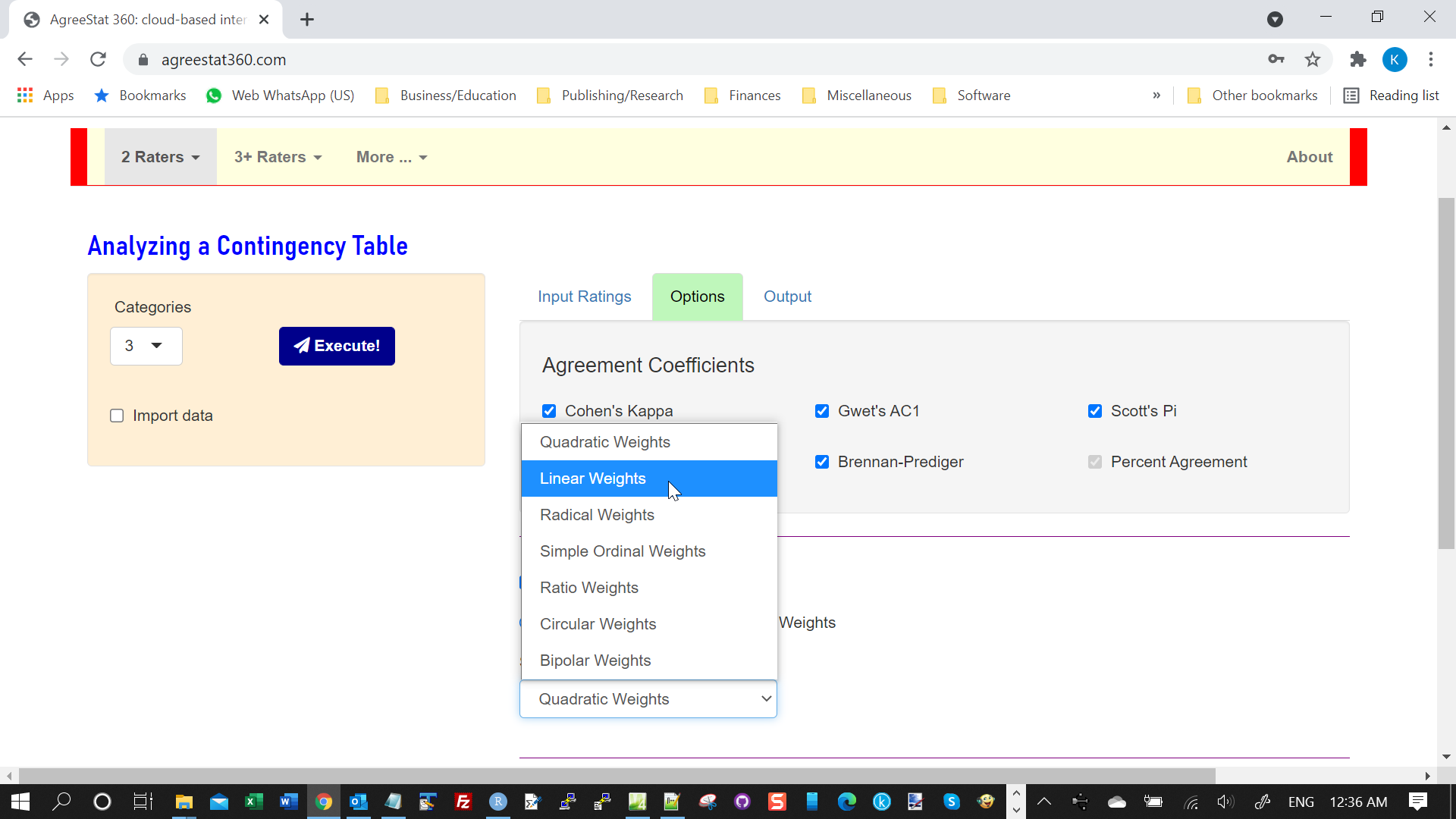Click the browser back navigation arrow
Image resolution: width=1456 pixels, height=819 pixels.
26,59
